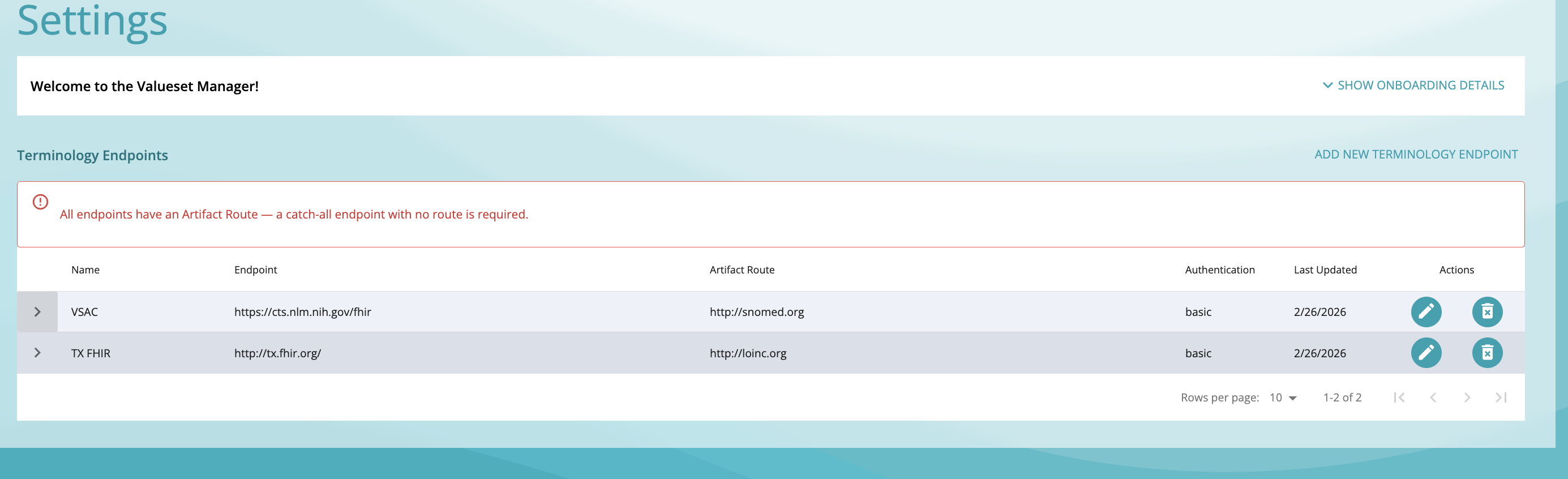Go to the first page of results
1568x479 pixels.
[x=1399, y=397]
